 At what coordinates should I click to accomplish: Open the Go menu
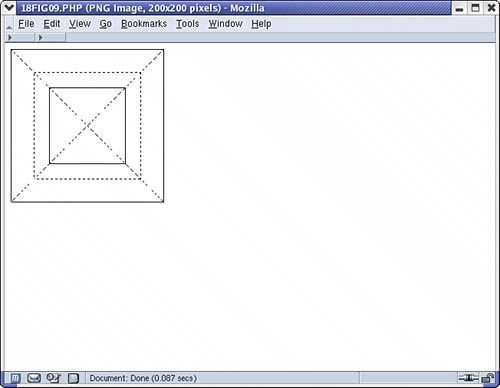click(105, 24)
